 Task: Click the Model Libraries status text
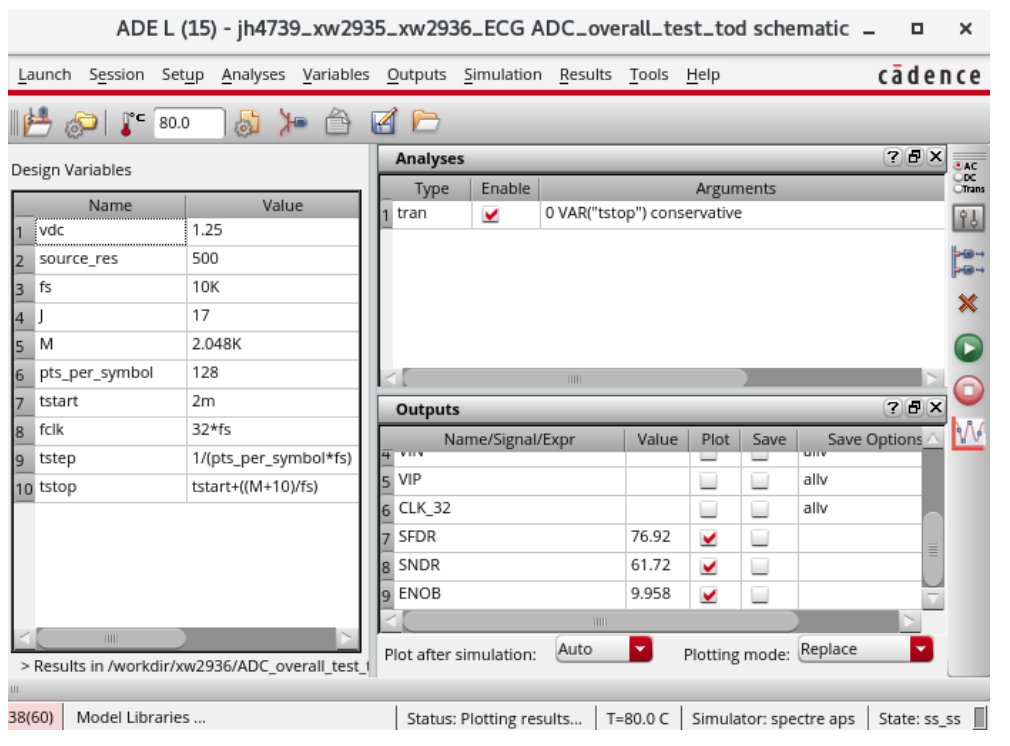(141, 718)
